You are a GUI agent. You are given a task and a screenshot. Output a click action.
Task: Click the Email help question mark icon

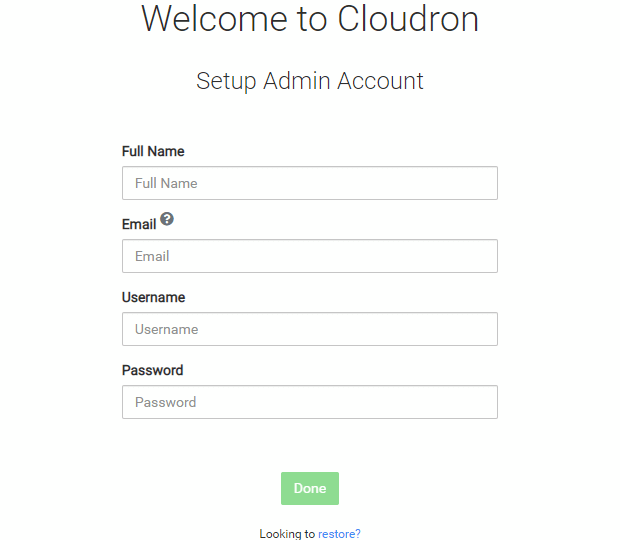click(167, 219)
